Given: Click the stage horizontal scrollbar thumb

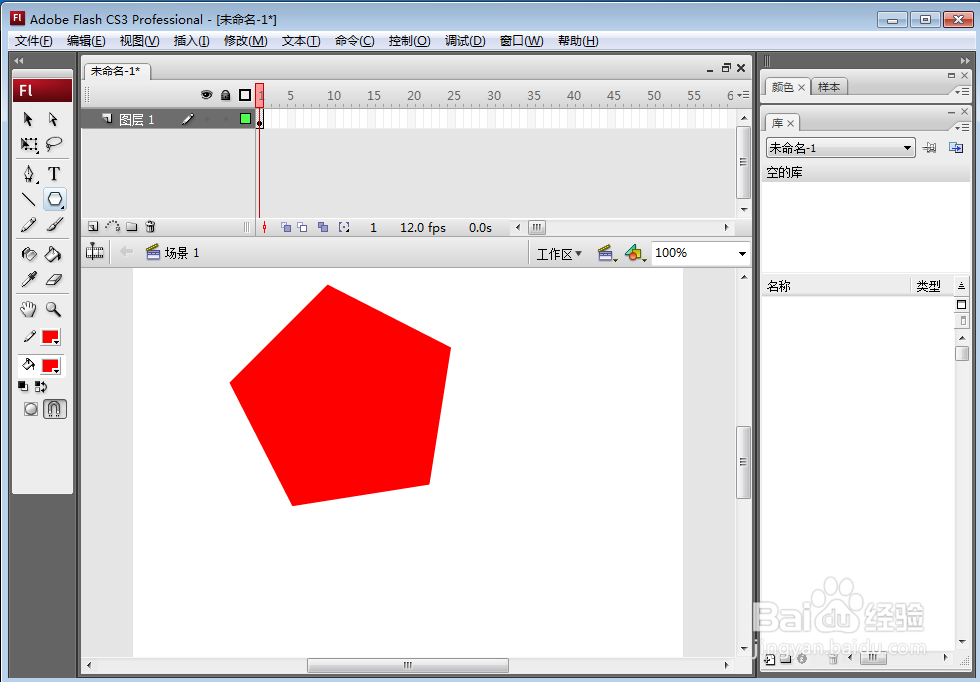Looking at the screenshot, I should (408, 665).
